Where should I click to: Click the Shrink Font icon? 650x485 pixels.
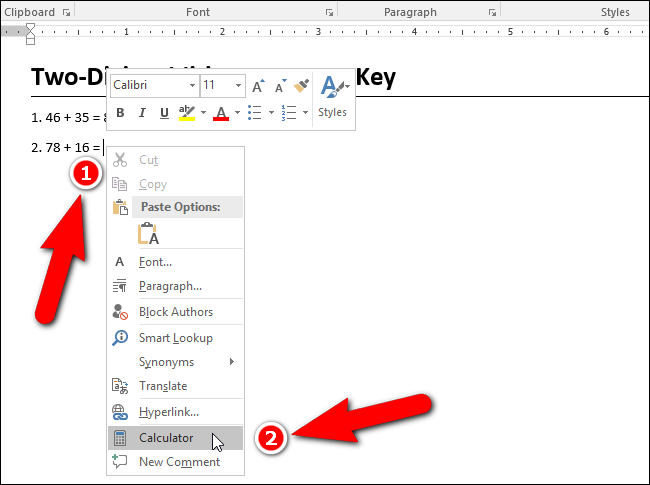281,86
